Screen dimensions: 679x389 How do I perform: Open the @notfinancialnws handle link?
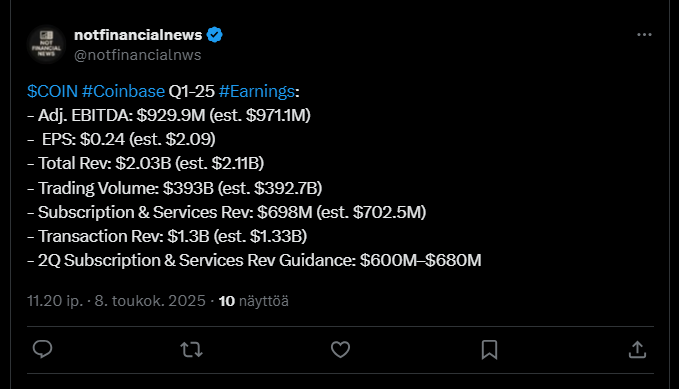coord(138,55)
